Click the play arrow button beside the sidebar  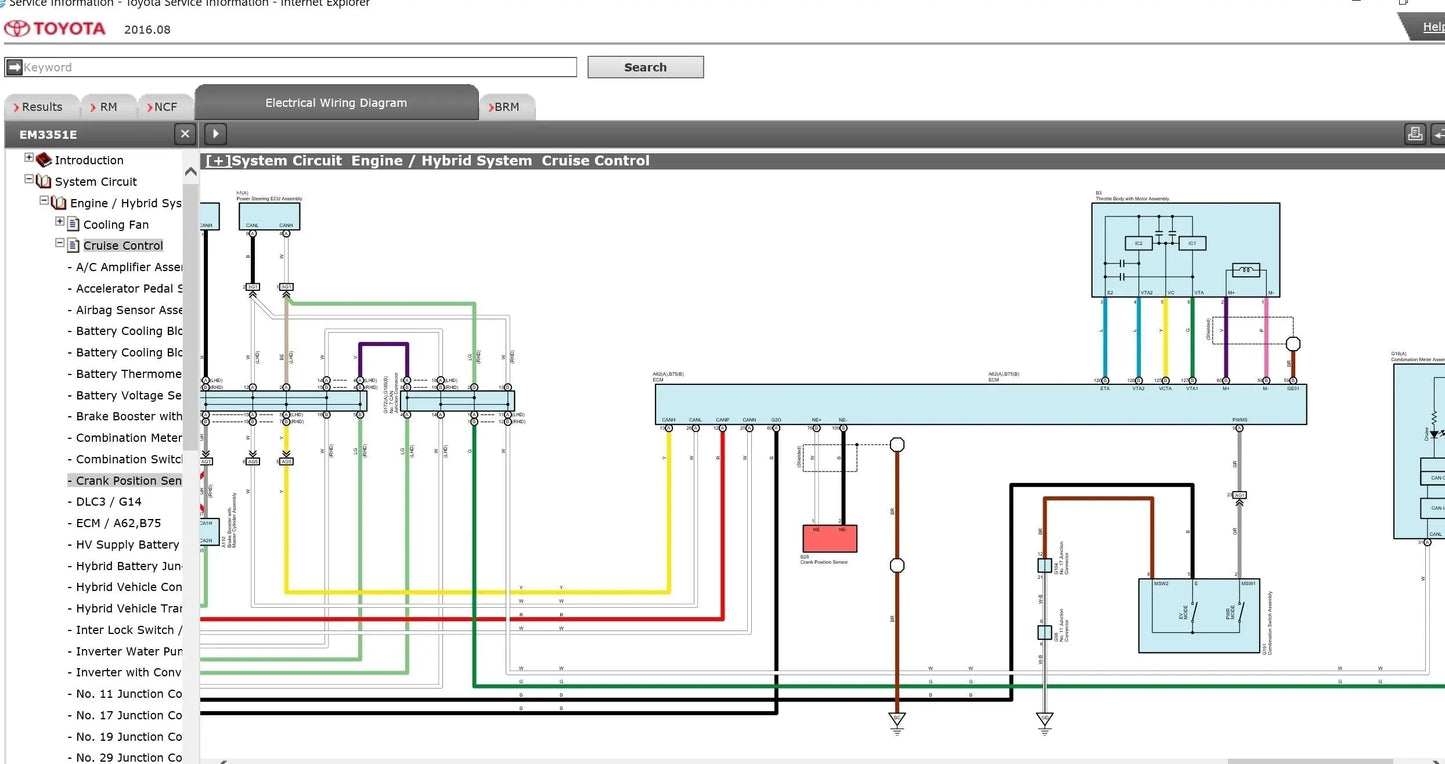point(215,133)
